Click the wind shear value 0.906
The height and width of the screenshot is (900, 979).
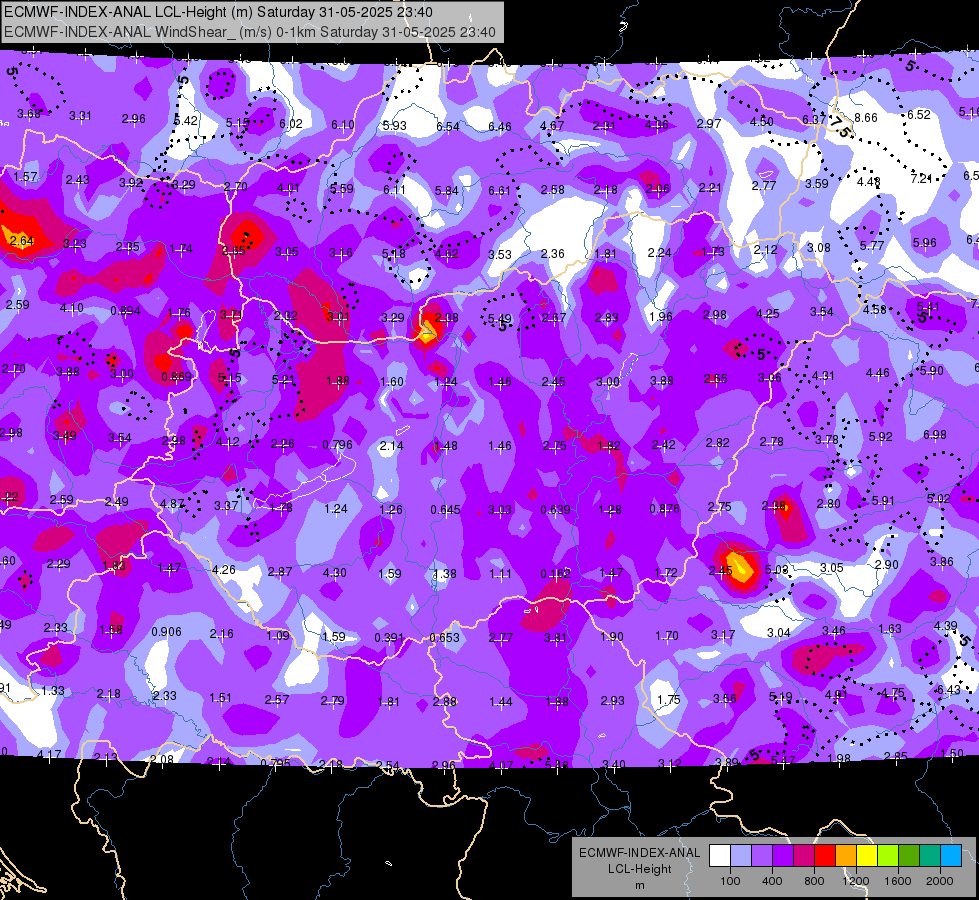[x=167, y=632]
